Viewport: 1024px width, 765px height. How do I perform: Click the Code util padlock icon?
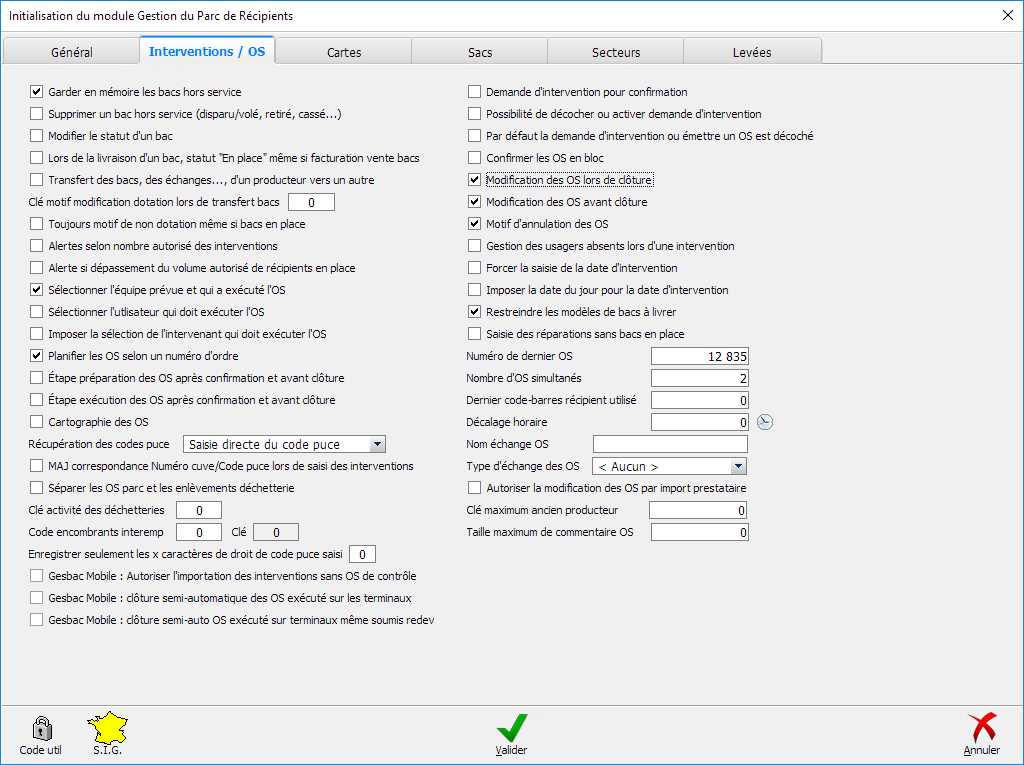[x=40, y=728]
